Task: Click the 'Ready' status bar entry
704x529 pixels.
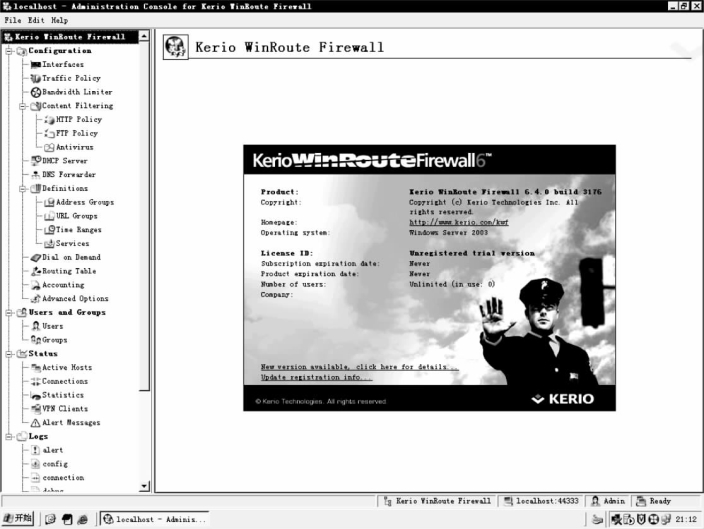Action: pyautogui.click(x=655, y=501)
